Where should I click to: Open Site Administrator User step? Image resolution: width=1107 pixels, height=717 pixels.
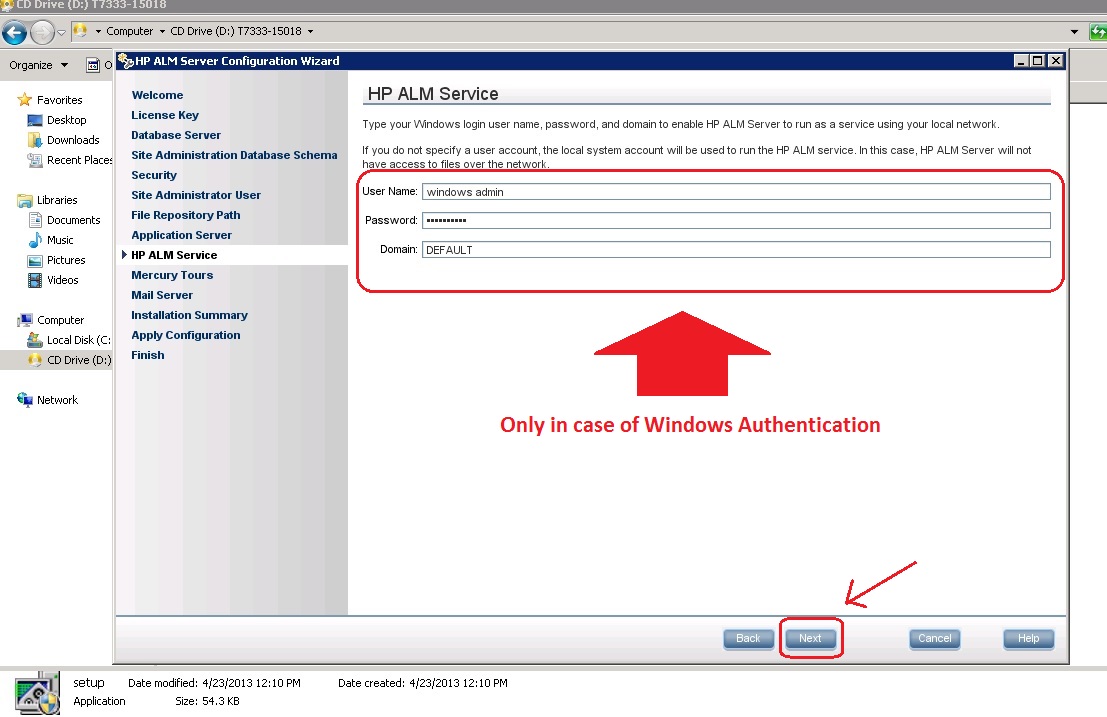[x=196, y=195]
